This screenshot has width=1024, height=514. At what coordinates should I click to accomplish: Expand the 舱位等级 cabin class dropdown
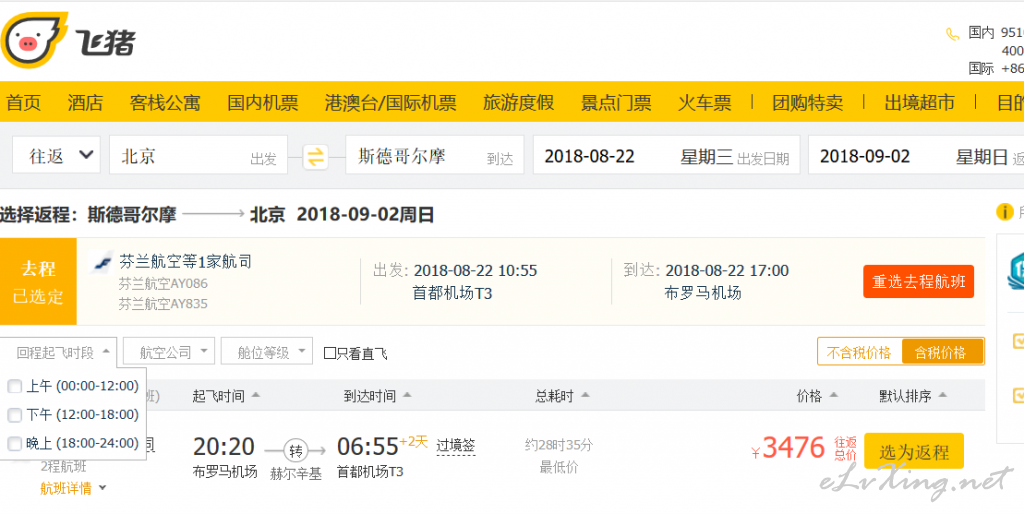tap(268, 352)
